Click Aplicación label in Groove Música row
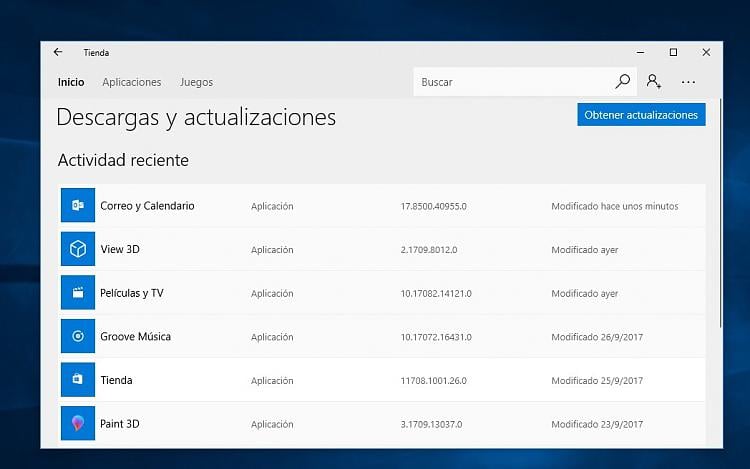Screen dimensions: 750x469 coord(272,337)
